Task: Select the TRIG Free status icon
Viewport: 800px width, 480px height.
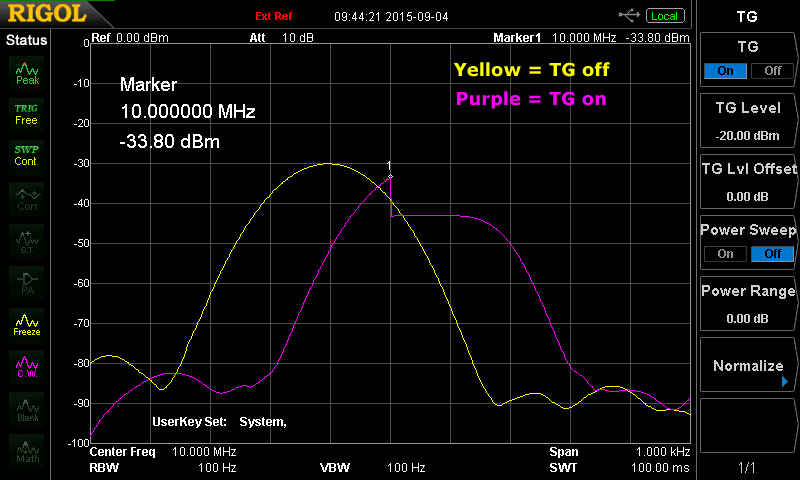Action: point(27,113)
